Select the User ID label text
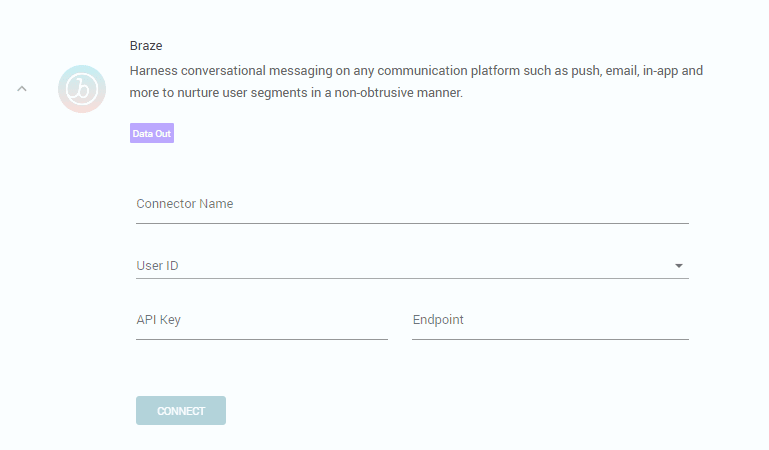The height and width of the screenshot is (450, 769). [158, 266]
